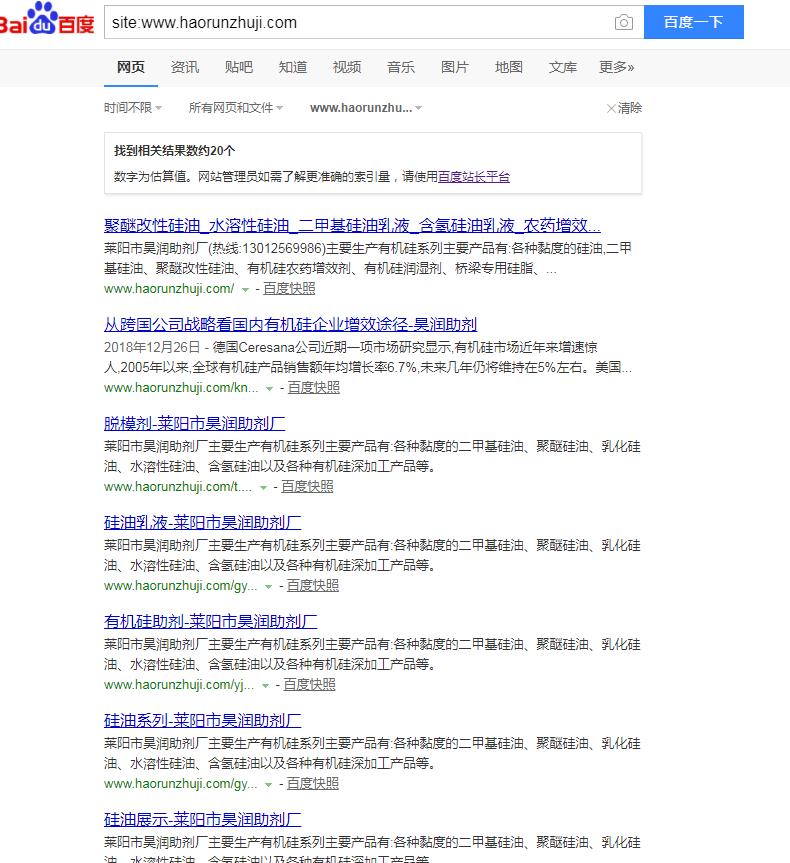
Task: Open result 从跨国公司战略看国内有机硅企业增效途径
Action: (290, 325)
